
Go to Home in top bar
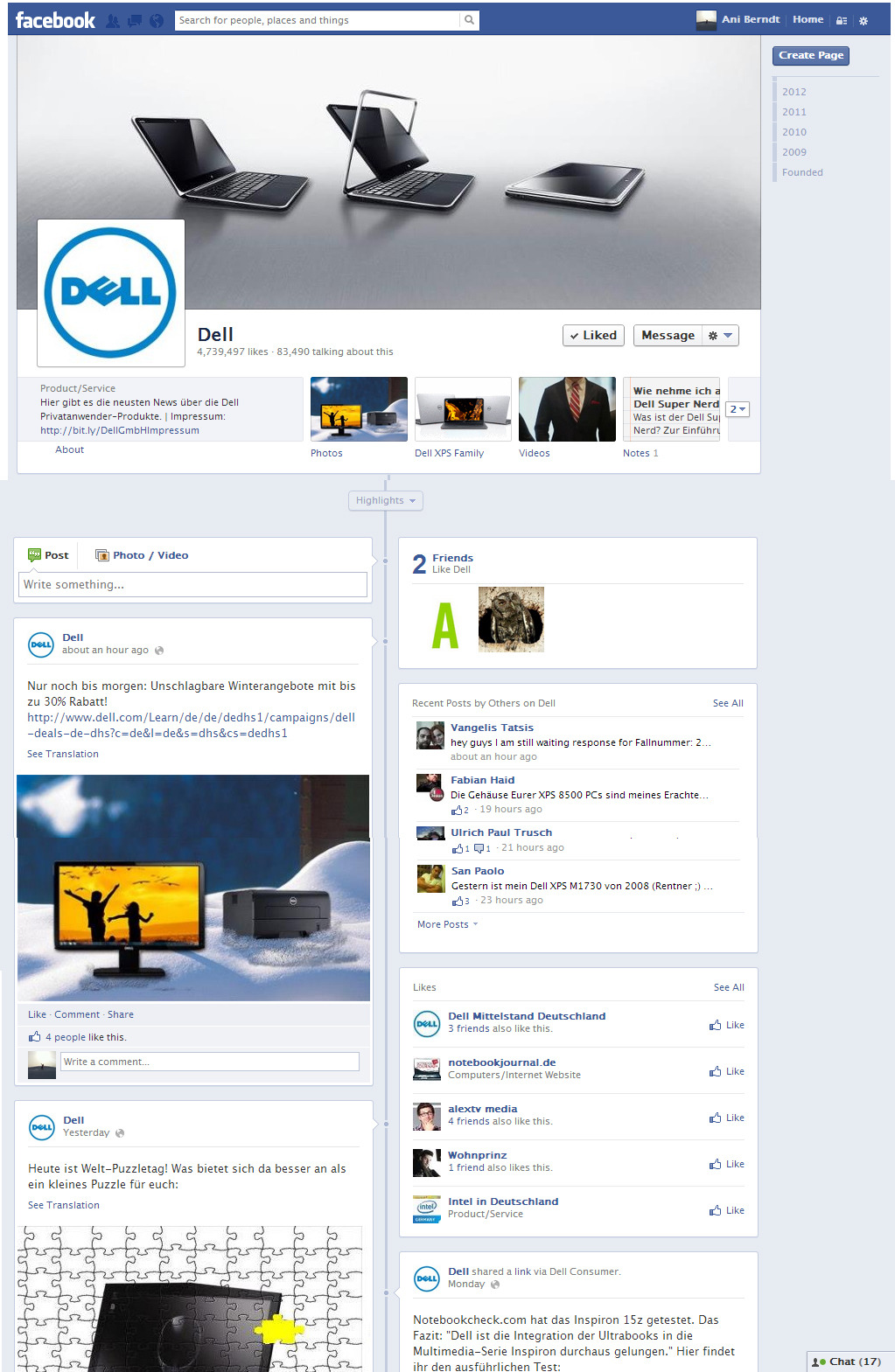(808, 19)
